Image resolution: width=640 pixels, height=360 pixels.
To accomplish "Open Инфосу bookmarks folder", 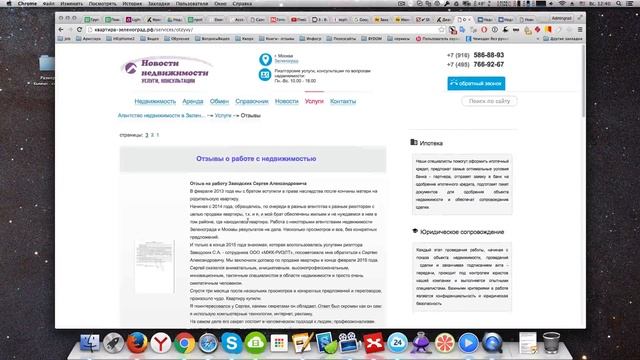I will click(x=310, y=39).
